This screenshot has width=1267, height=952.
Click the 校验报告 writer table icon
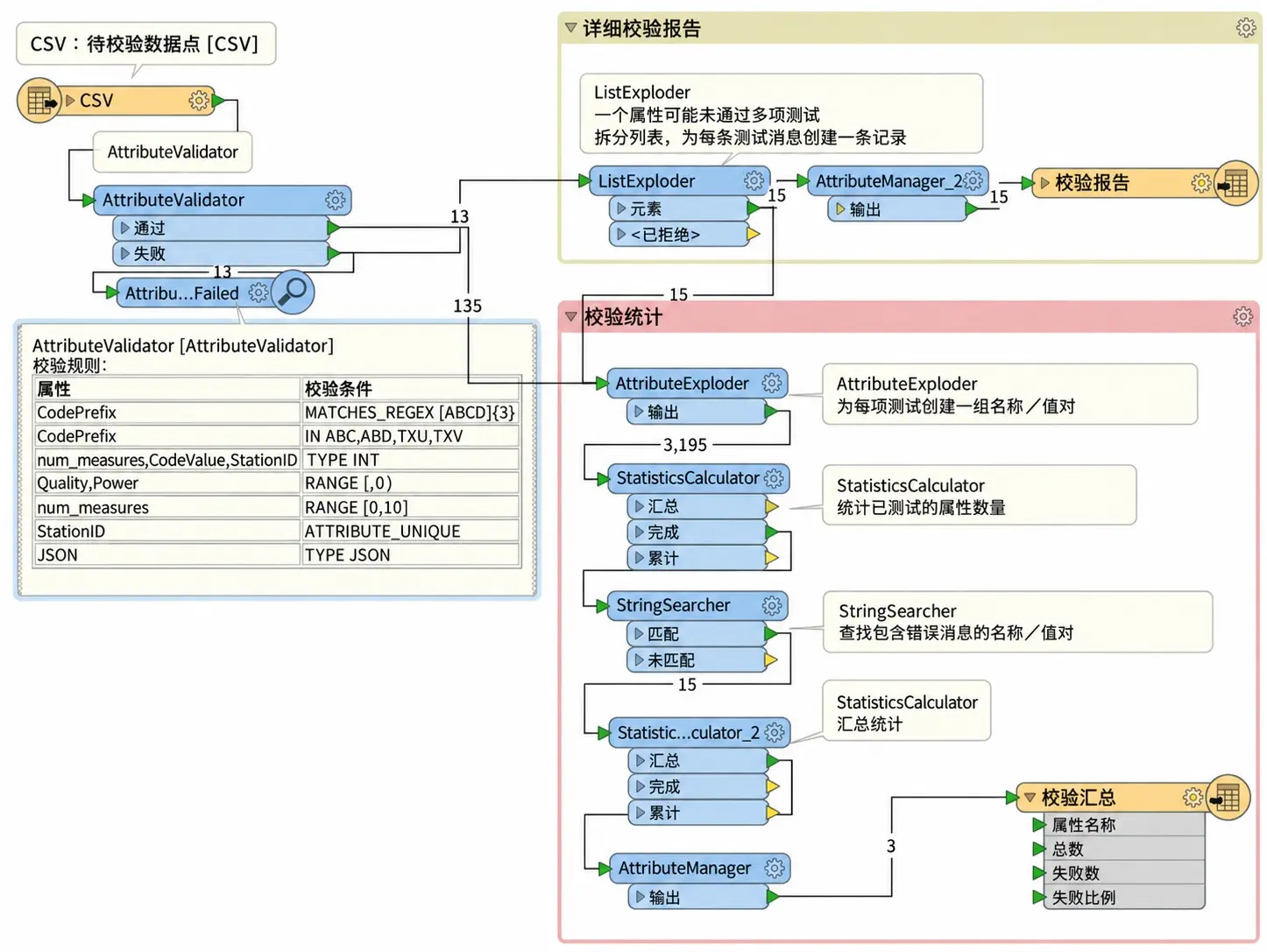1236,183
